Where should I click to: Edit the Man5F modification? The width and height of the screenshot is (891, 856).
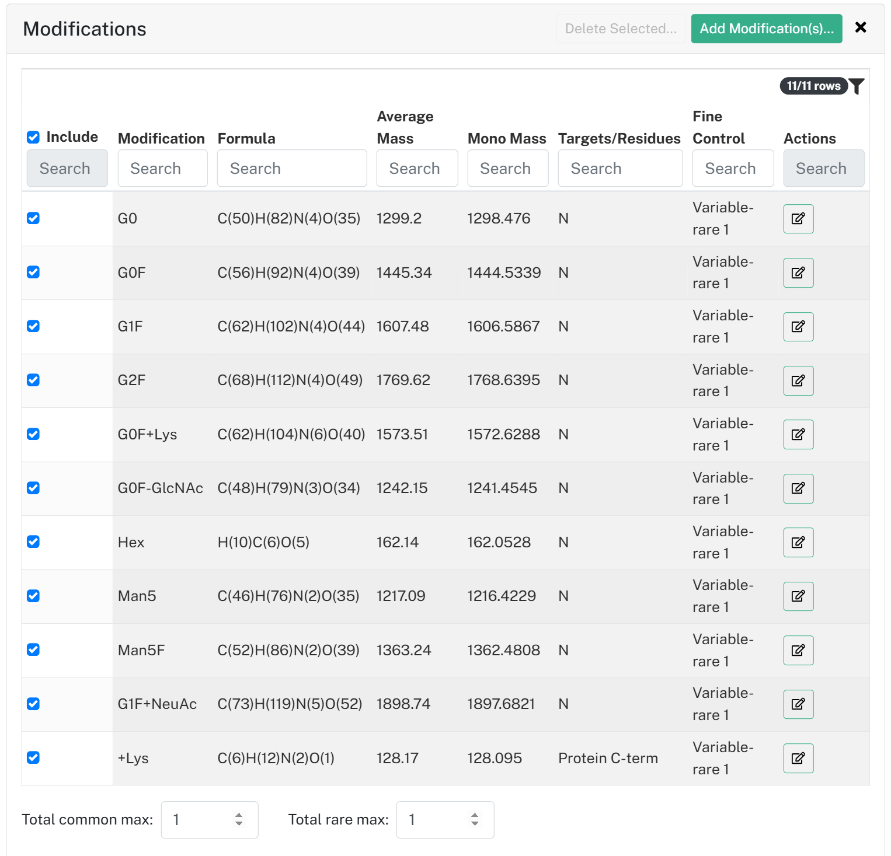click(x=798, y=650)
